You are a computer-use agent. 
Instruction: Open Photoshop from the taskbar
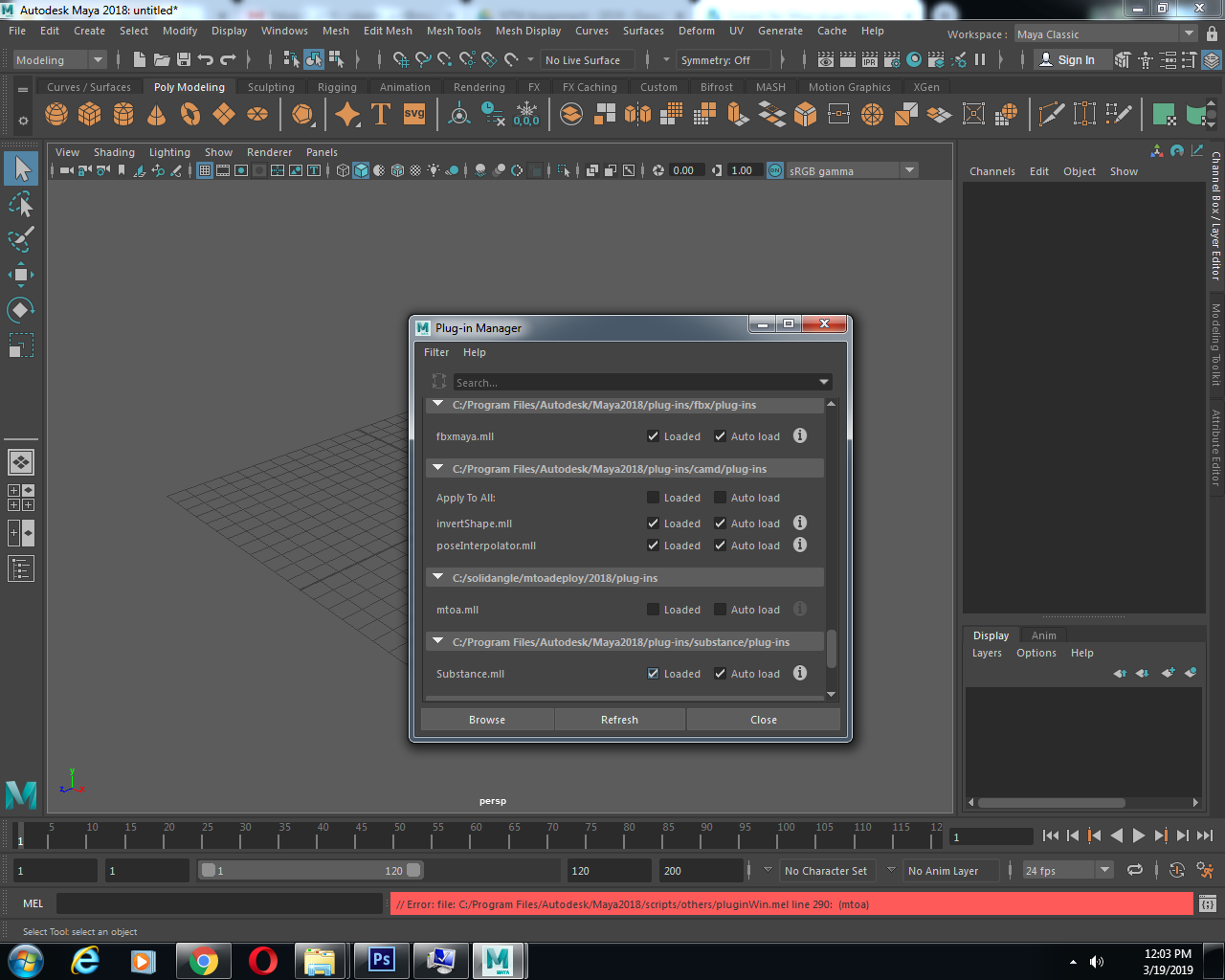coord(381,960)
